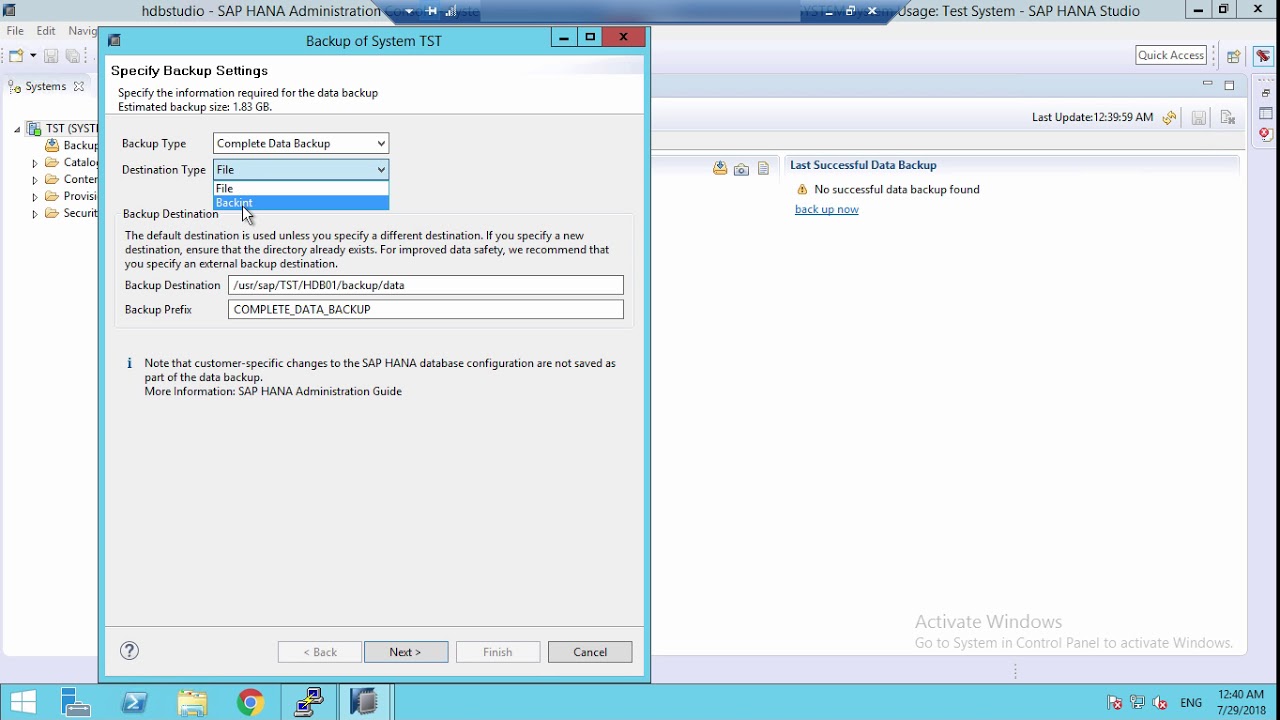Image resolution: width=1280 pixels, height=720 pixels.
Task: Click the storage snapshot camera icon
Action: coord(741,169)
